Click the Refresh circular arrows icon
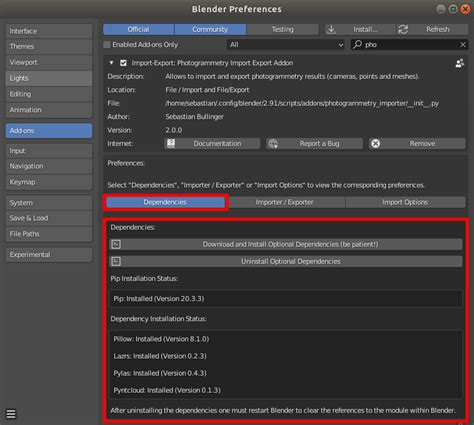474x425 pixels. point(403,29)
